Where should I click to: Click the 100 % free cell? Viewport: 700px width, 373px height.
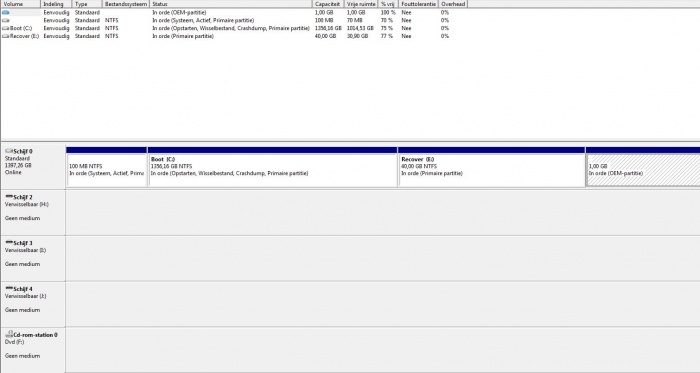388,12
